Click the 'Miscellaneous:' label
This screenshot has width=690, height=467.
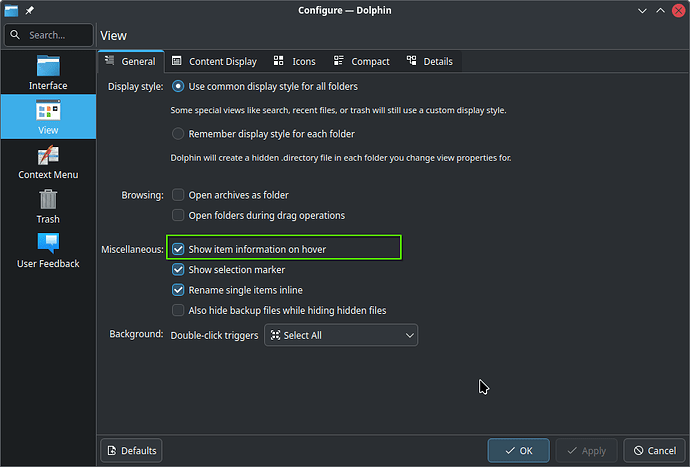click(x=132, y=250)
